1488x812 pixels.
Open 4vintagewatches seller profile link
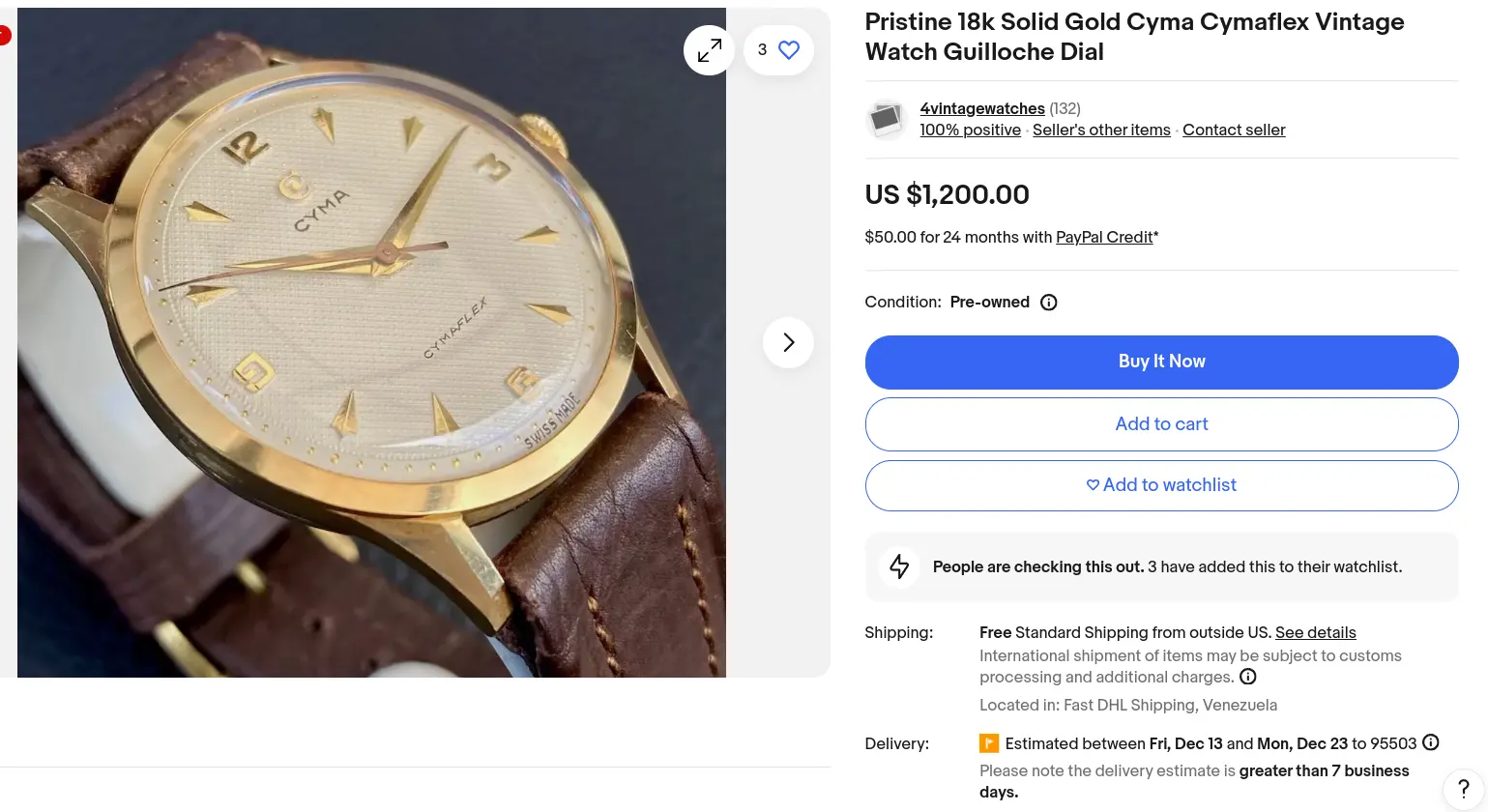click(981, 108)
